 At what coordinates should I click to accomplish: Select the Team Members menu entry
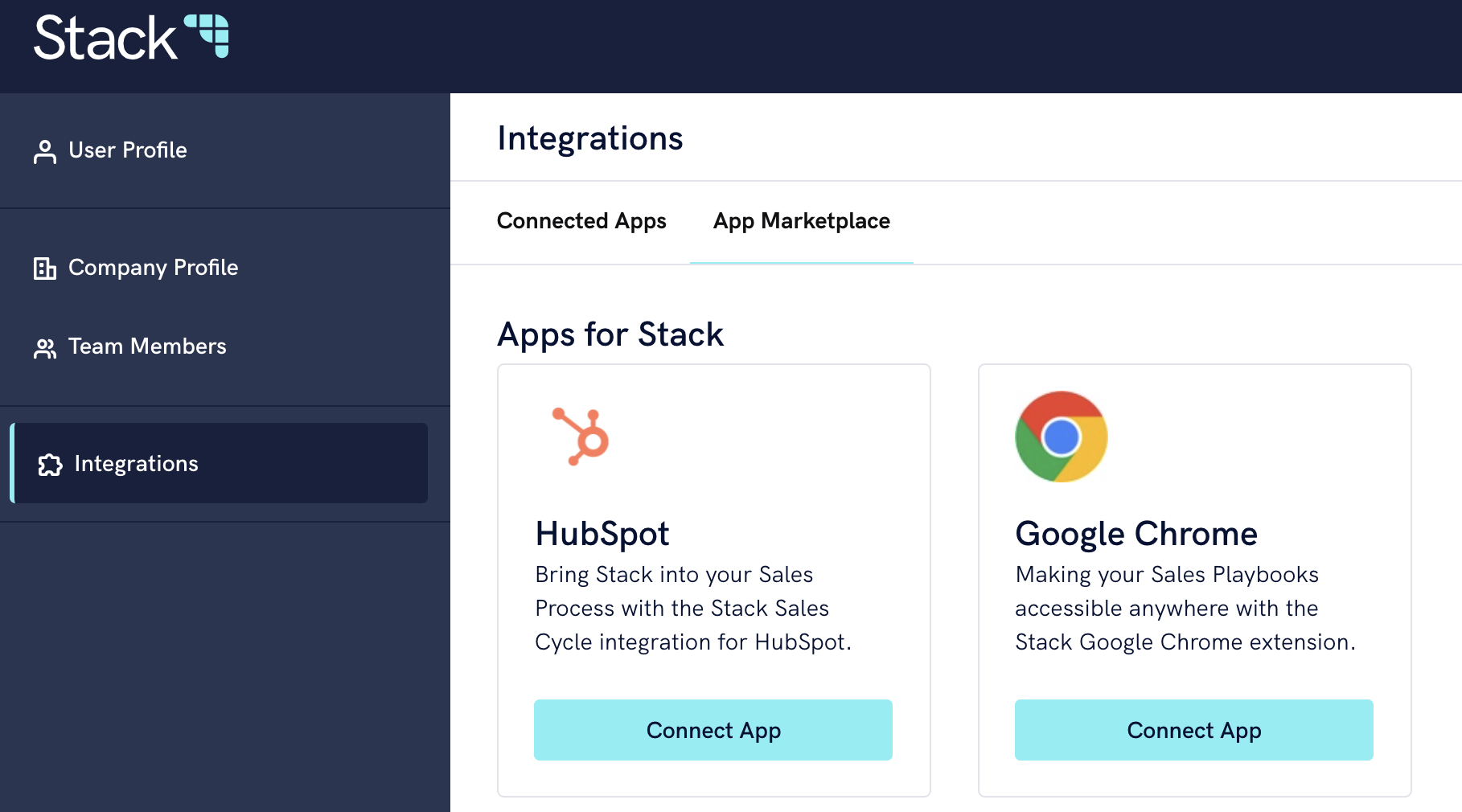tap(147, 347)
